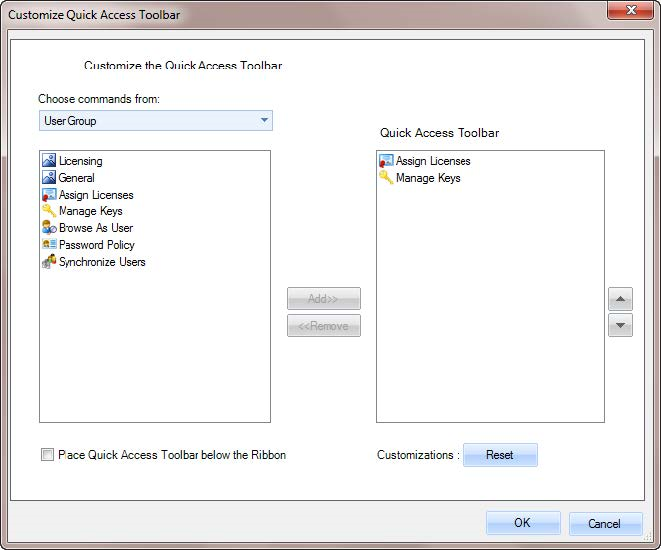
Task: Select the Synchronize Users text label
Action: click(x=102, y=262)
